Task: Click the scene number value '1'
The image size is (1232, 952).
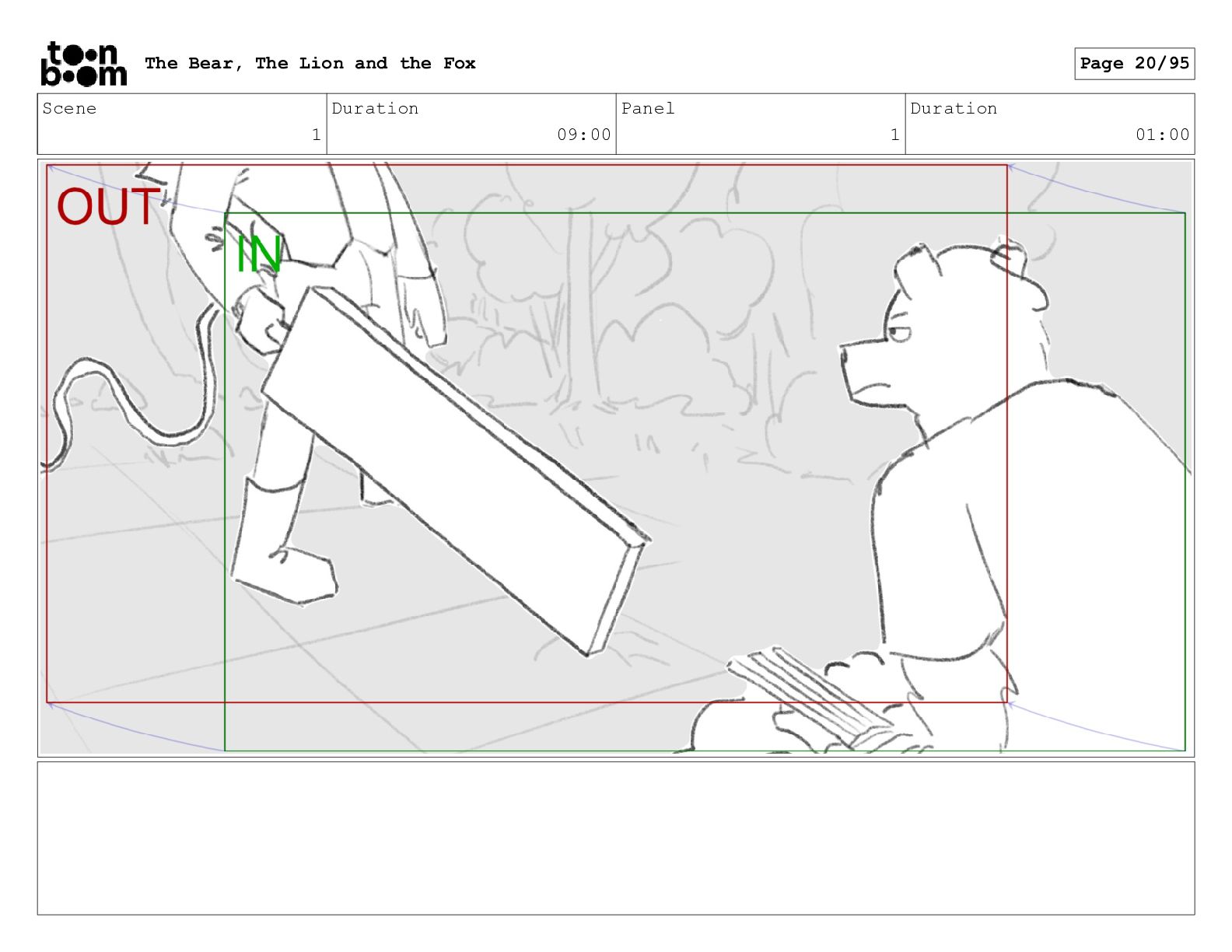Action: (316, 135)
